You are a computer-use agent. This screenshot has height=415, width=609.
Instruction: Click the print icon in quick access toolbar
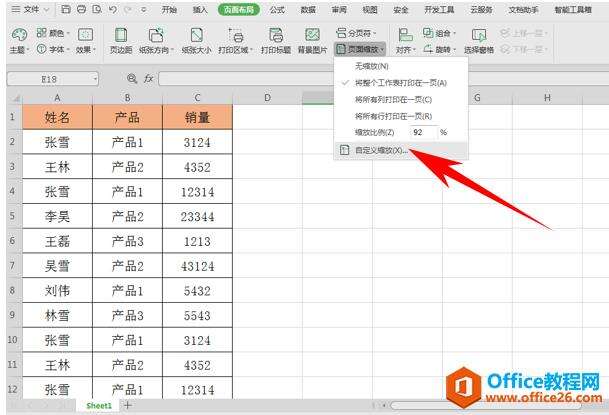(82, 9)
